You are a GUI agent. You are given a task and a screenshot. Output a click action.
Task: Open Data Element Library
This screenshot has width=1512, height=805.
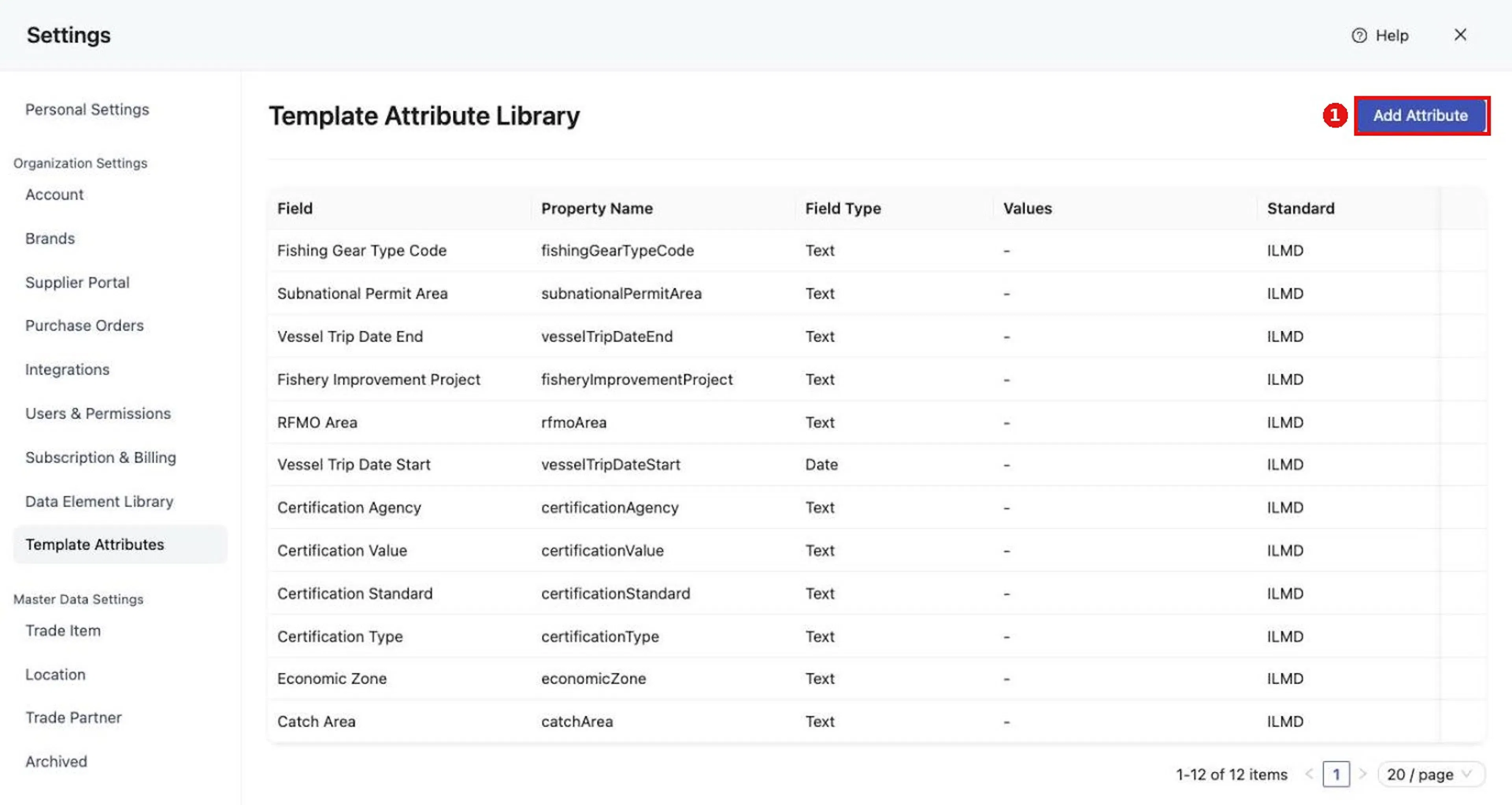(99, 501)
